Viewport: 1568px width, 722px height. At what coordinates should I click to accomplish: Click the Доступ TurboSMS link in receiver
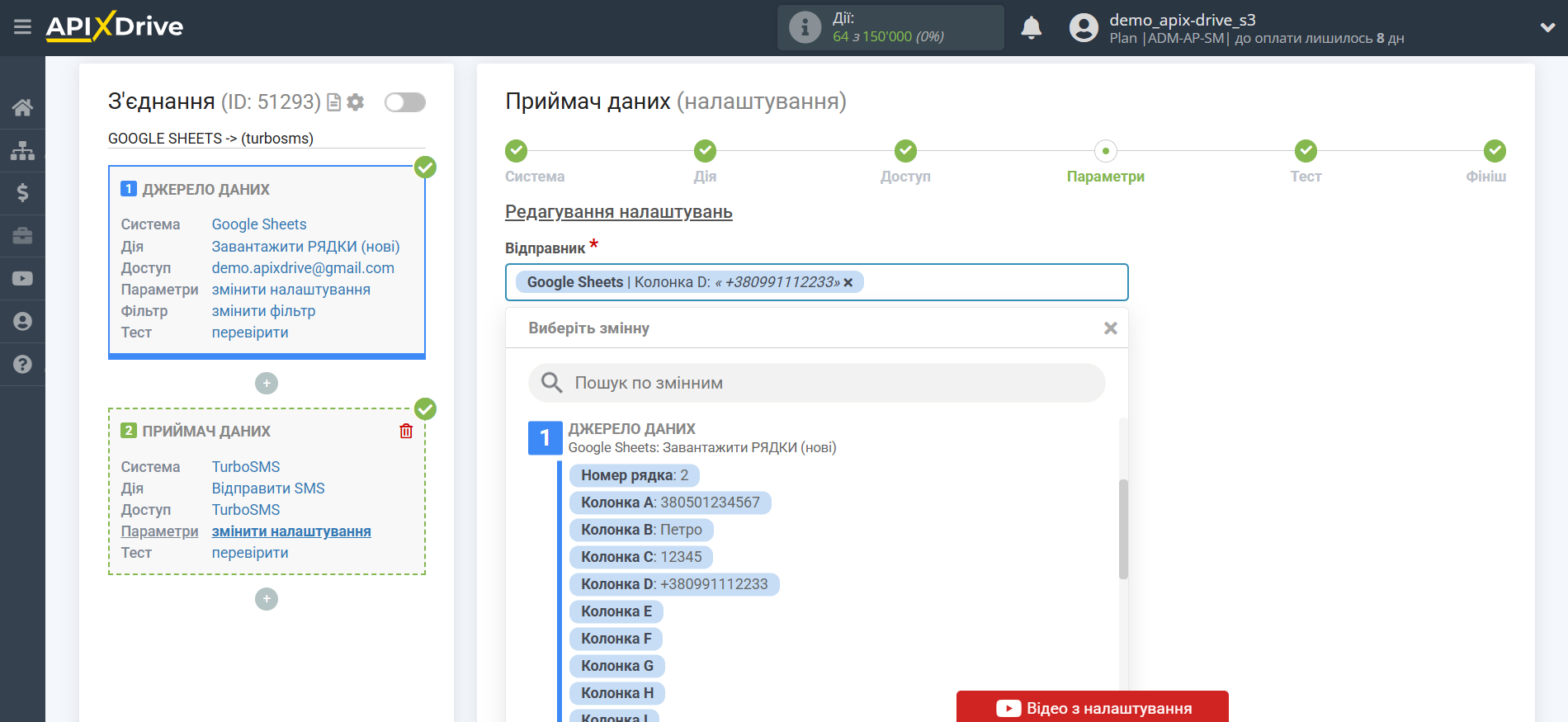pyautogui.click(x=246, y=510)
